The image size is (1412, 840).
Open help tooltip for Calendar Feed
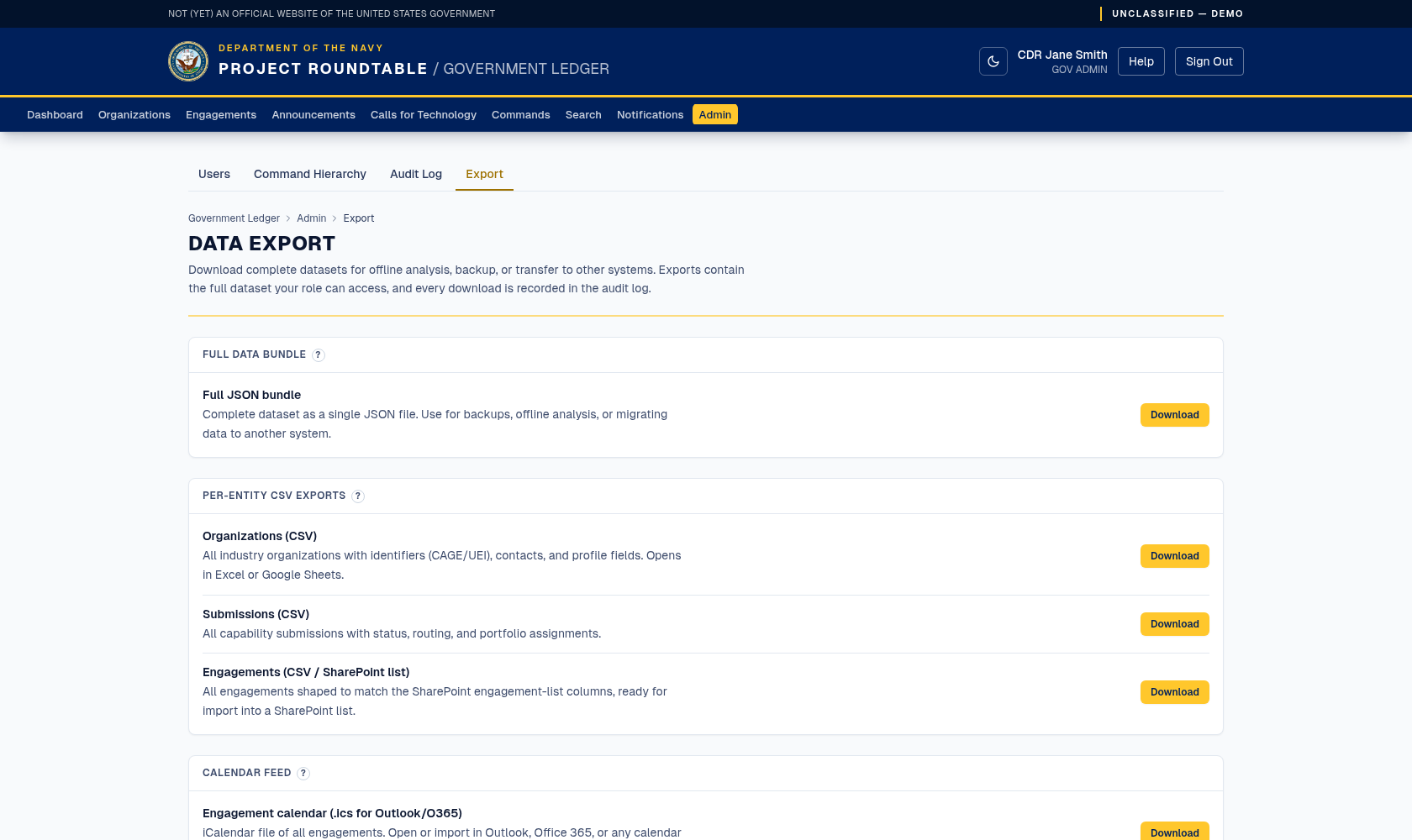[303, 773]
